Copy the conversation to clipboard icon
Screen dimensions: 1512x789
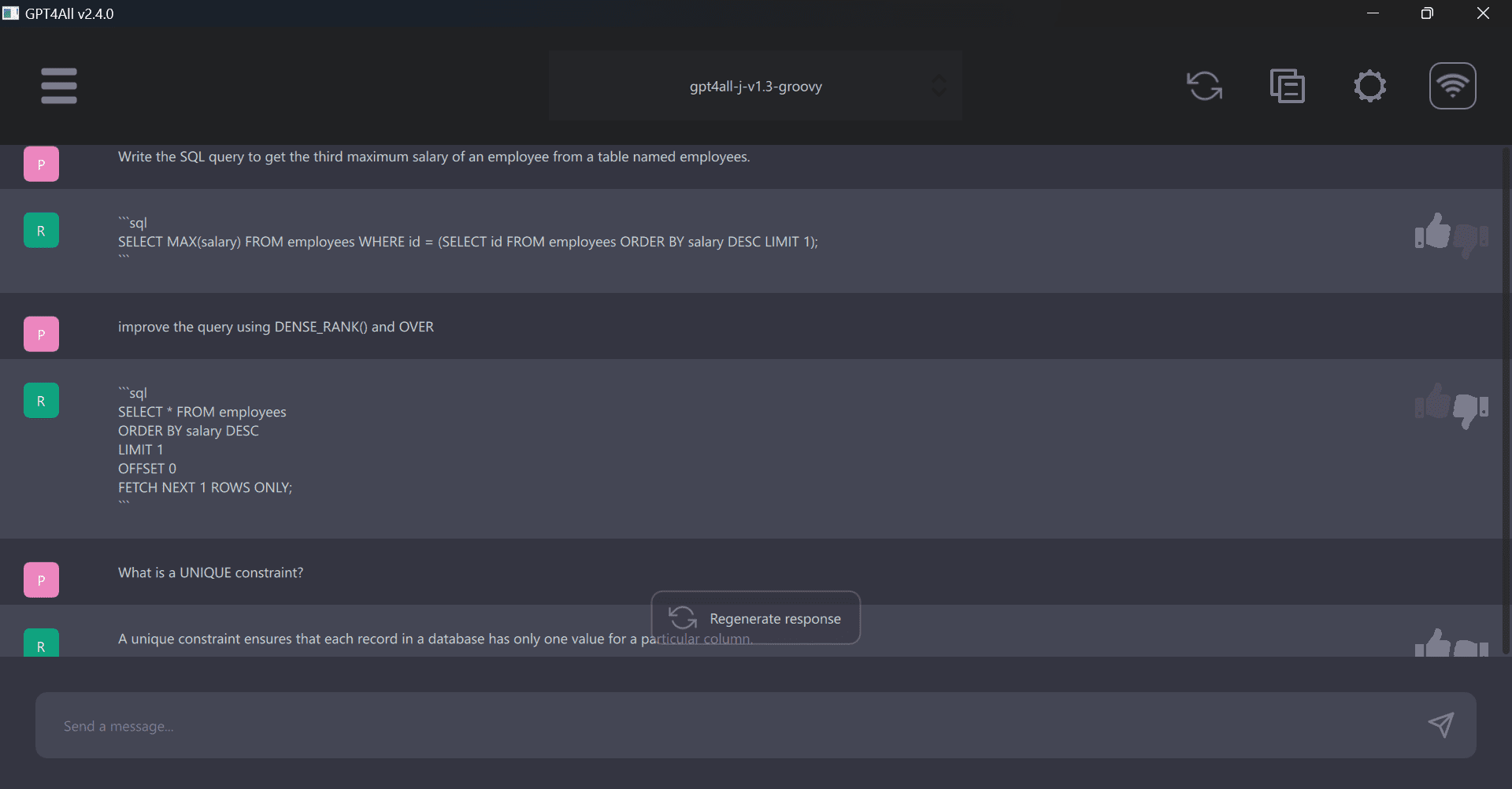point(1288,86)
